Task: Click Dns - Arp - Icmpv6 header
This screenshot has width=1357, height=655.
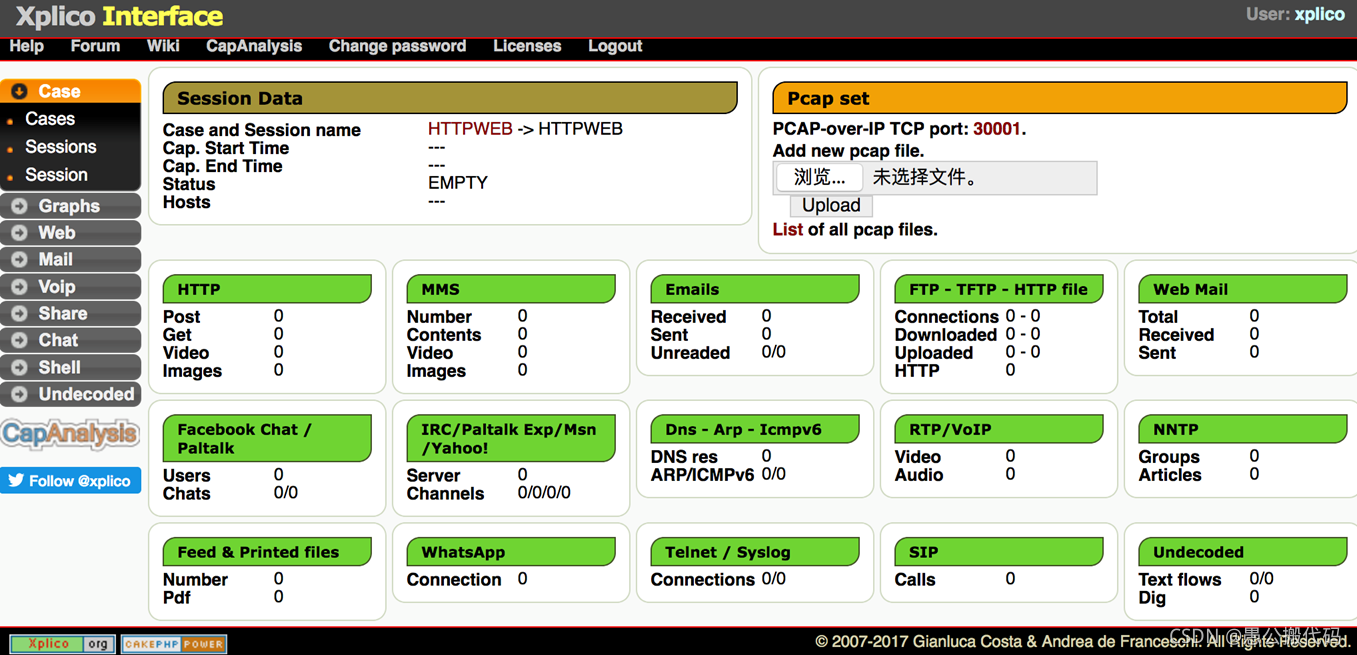Action: click(755, 429)
